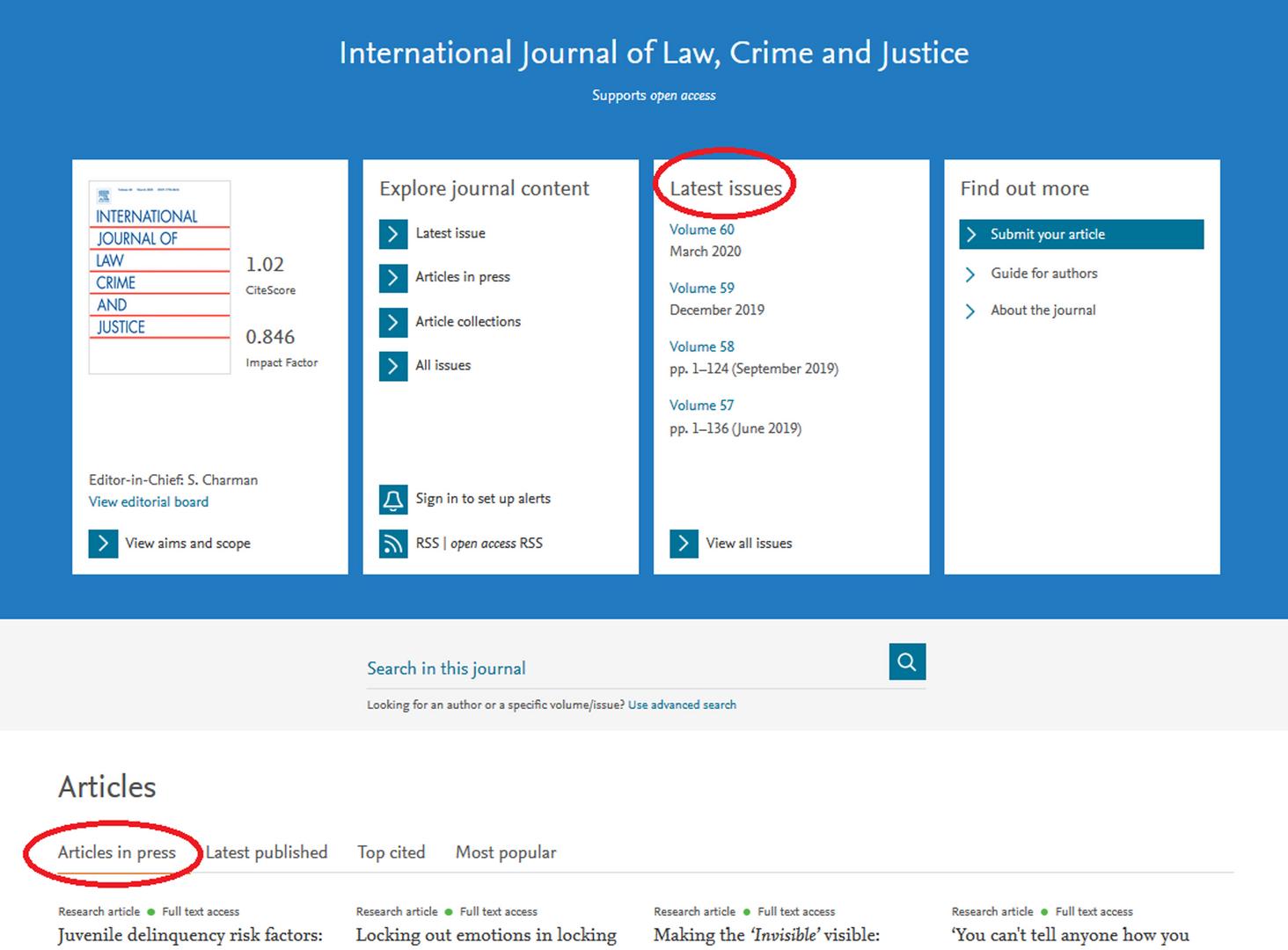The width and height of the screenshot is (1288, 950).
Task: Open About the journal
Action: pyautogui.click(x=1043, y=311)
